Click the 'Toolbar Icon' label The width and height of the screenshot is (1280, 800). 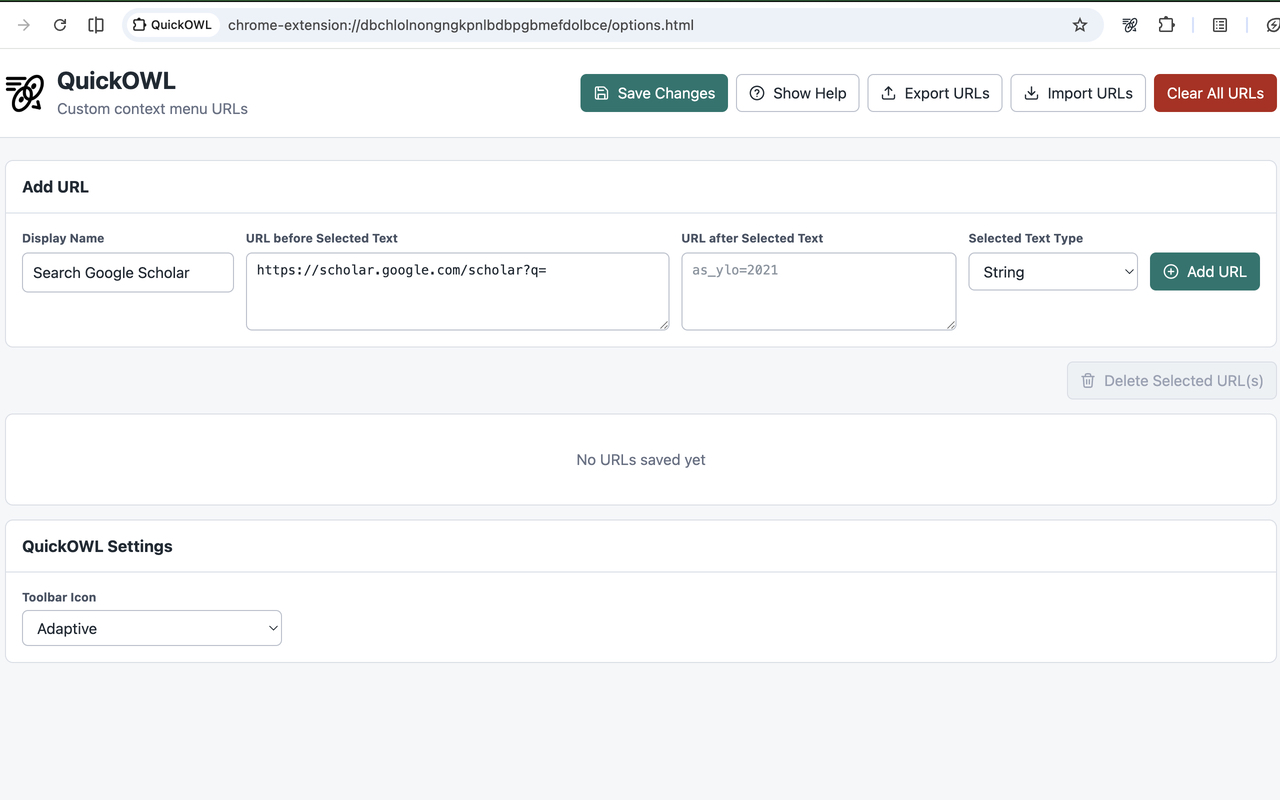click(59, 597)
